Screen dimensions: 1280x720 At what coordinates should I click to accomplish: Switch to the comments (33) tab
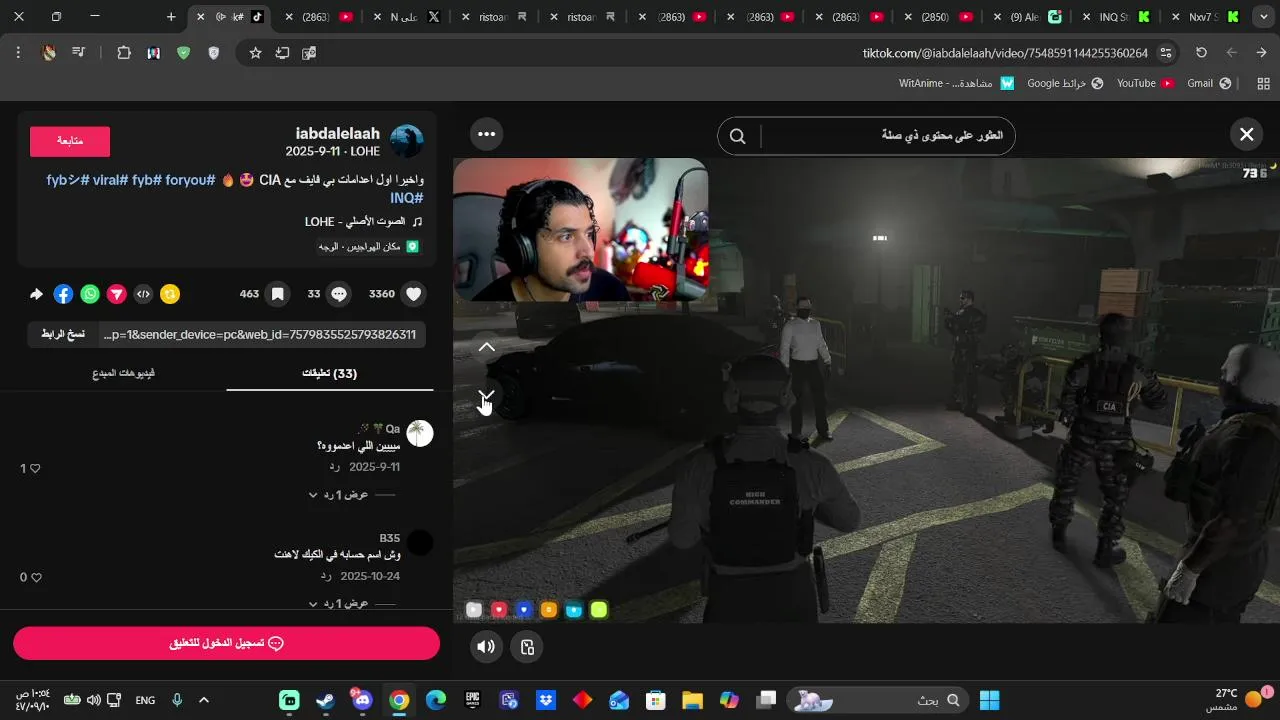330,373
